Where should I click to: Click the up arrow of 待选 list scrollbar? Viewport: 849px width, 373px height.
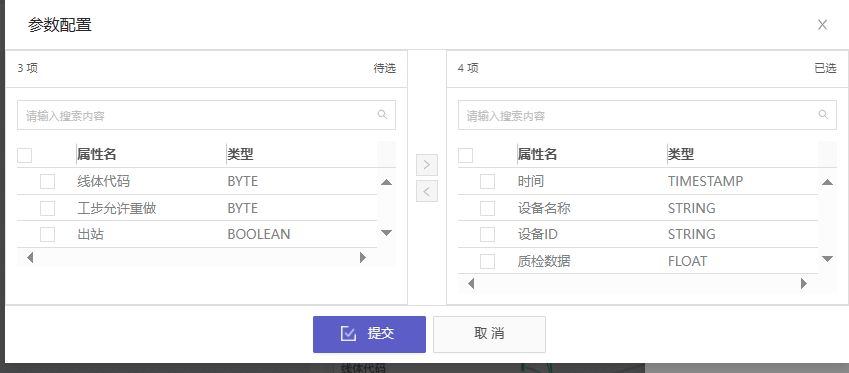click(x=386, y=182)
